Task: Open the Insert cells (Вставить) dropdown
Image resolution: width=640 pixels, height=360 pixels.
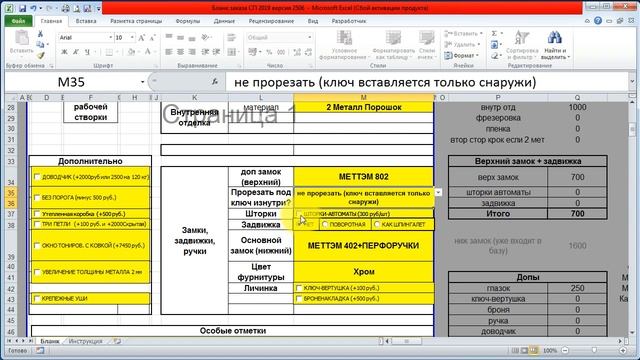Action: 464,33
